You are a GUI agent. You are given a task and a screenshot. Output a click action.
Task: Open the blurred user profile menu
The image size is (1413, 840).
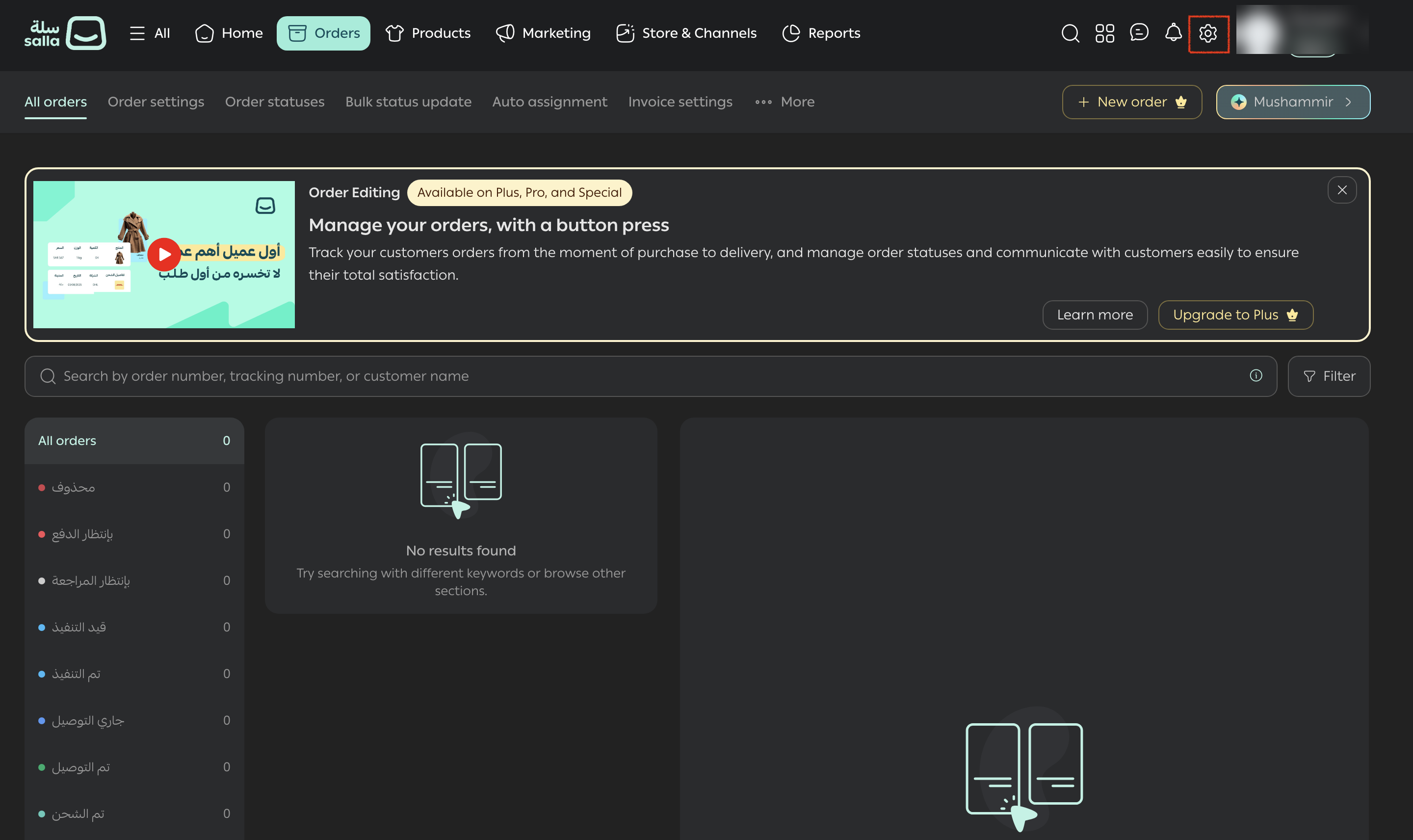pyautogui.click(x=1302, y=30)
